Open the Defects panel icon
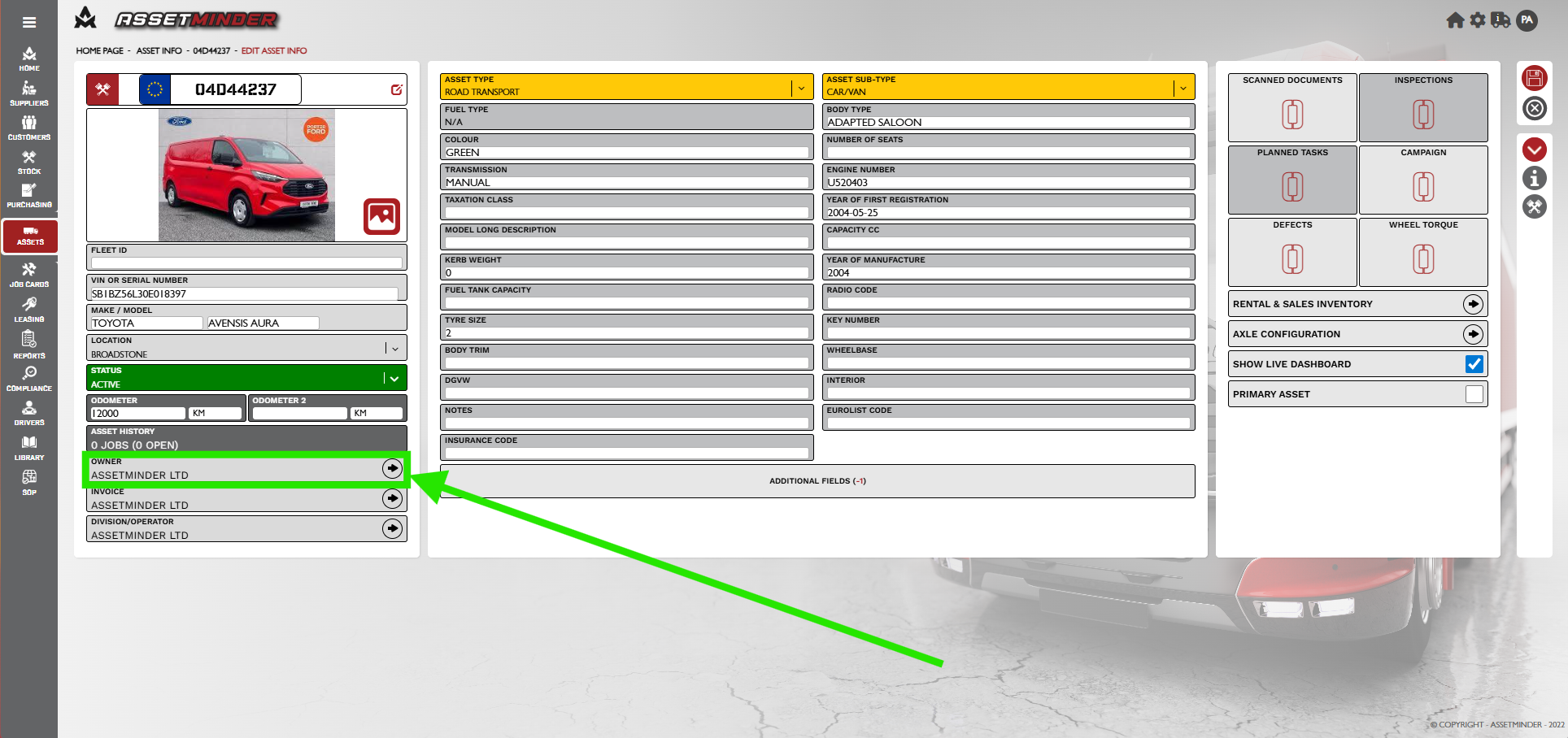1568x738 pixels. coord(1292,259)
